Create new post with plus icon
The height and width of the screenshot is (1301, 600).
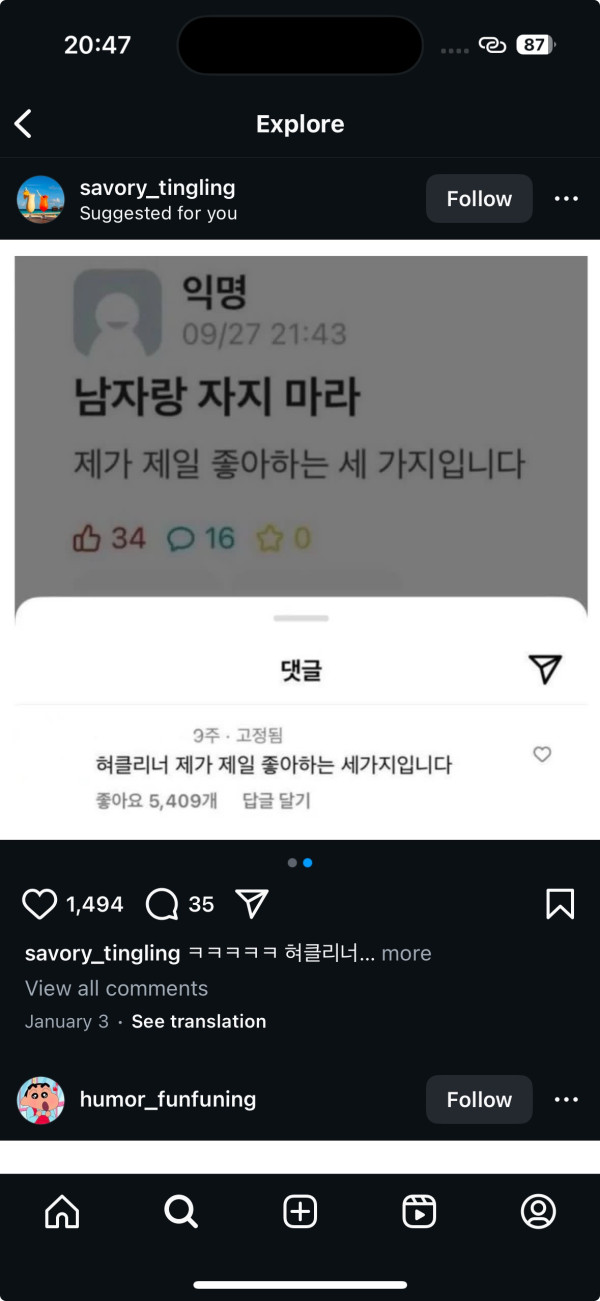300,1212
